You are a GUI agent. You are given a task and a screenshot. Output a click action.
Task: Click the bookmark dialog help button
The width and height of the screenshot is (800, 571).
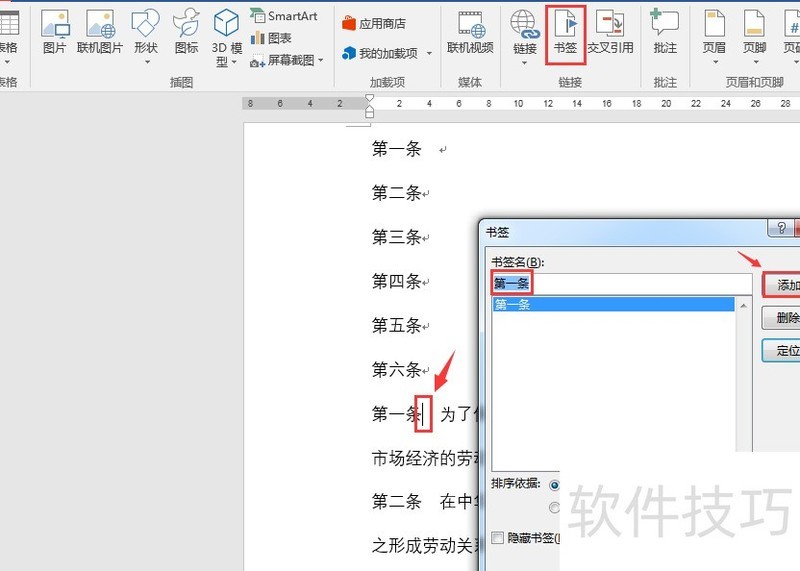781,228
